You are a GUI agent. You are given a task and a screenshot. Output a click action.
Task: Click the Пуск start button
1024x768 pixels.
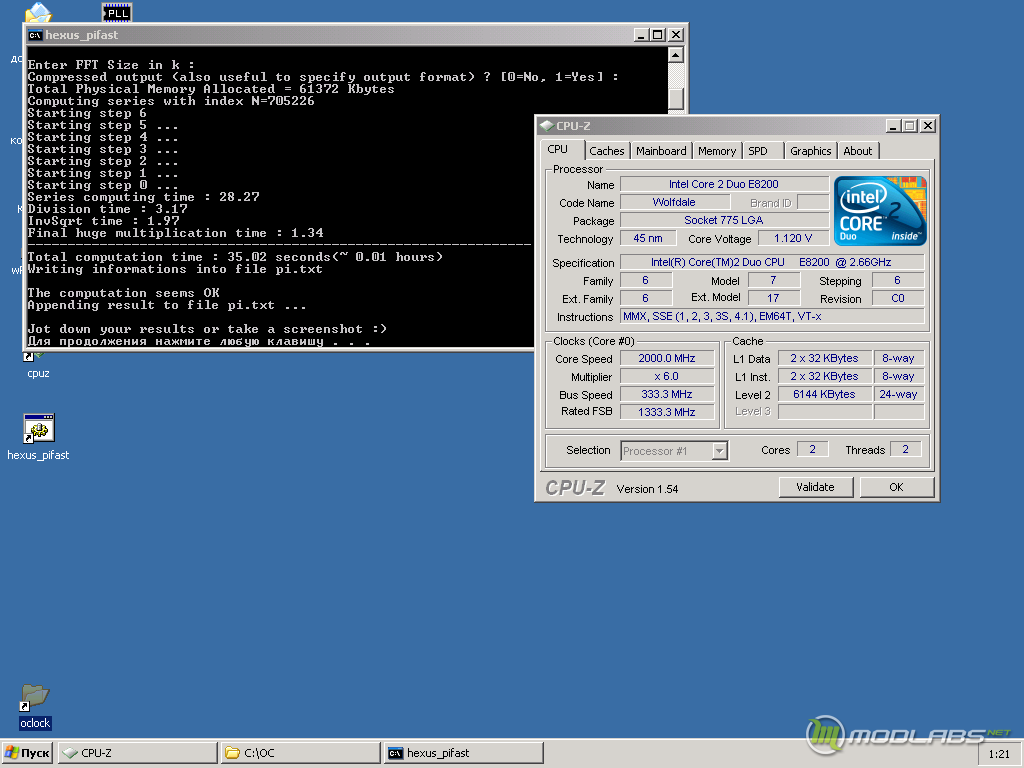pos(27,753)
